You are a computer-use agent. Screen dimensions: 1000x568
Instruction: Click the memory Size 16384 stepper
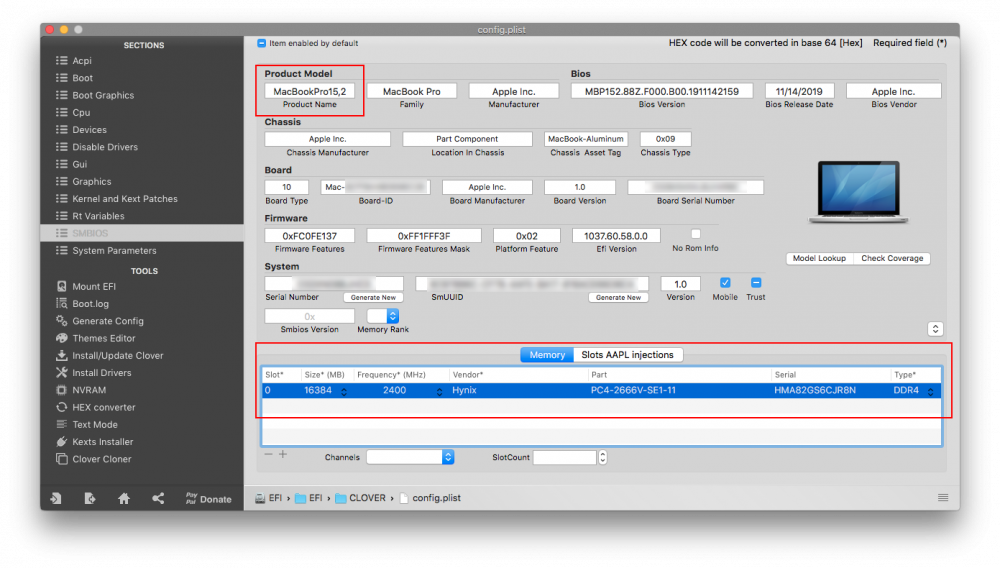click(x=344, y=391)
